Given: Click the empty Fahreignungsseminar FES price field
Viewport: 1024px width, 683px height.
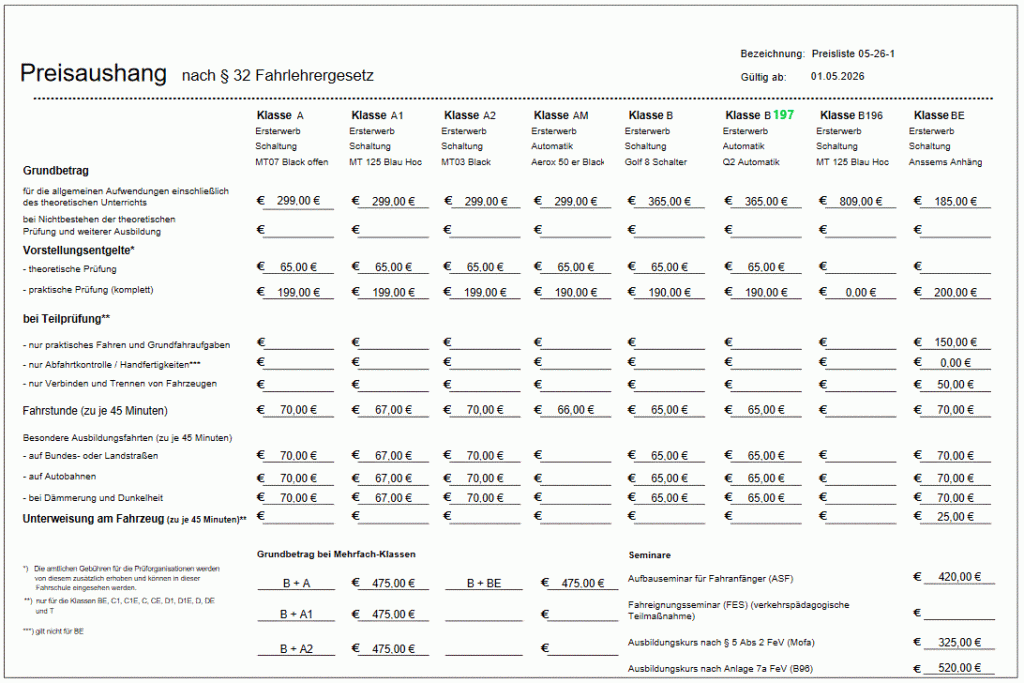Looking at the screenshot, I should [x=957, y=612].
